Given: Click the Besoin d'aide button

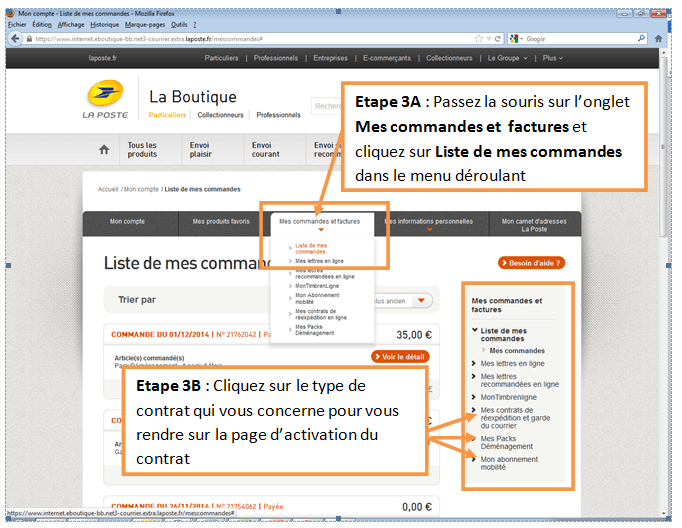Looking at the screenshot, I should [x=531, y=263].
